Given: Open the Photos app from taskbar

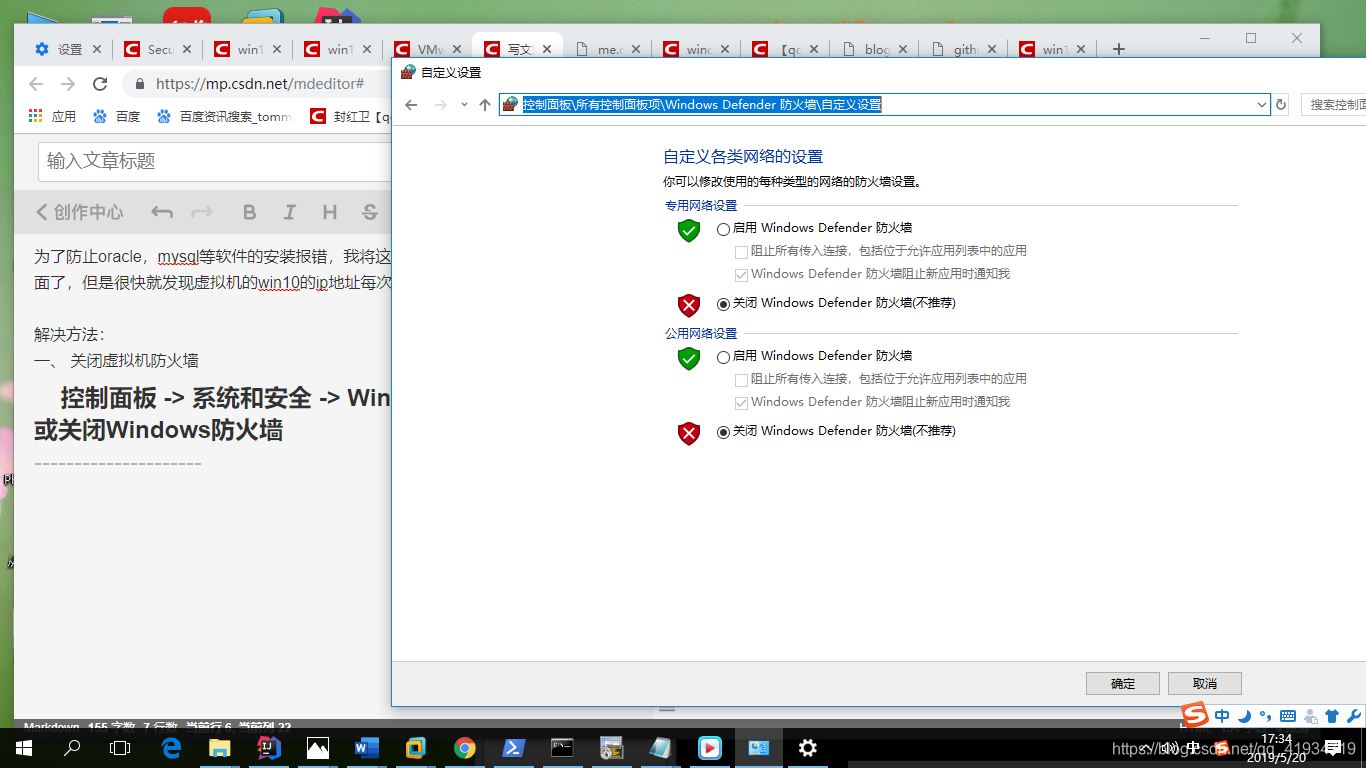Looking at the screenshot, I should click(318, 747).
